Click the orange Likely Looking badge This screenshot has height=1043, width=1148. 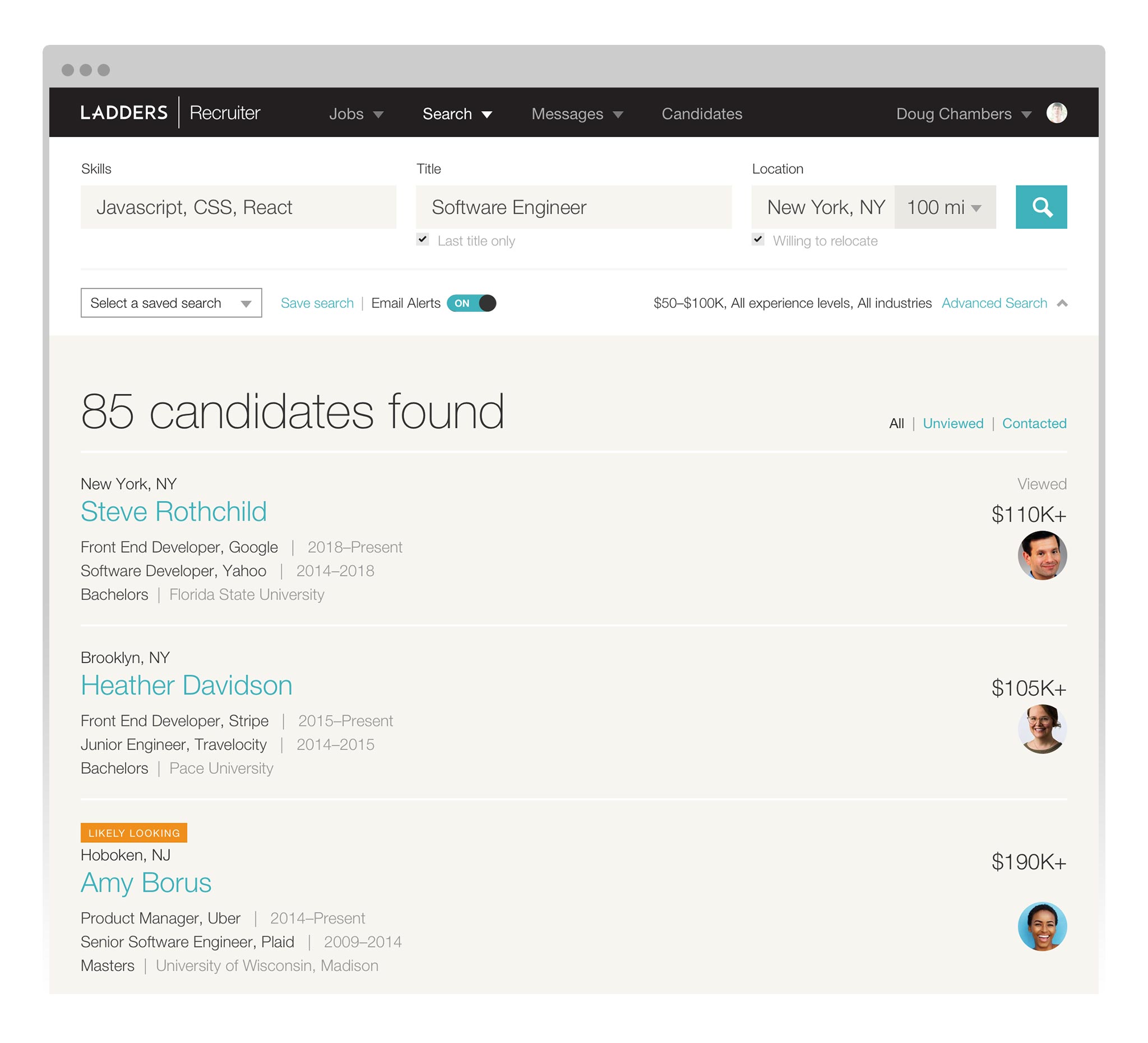tap(134, 832)
